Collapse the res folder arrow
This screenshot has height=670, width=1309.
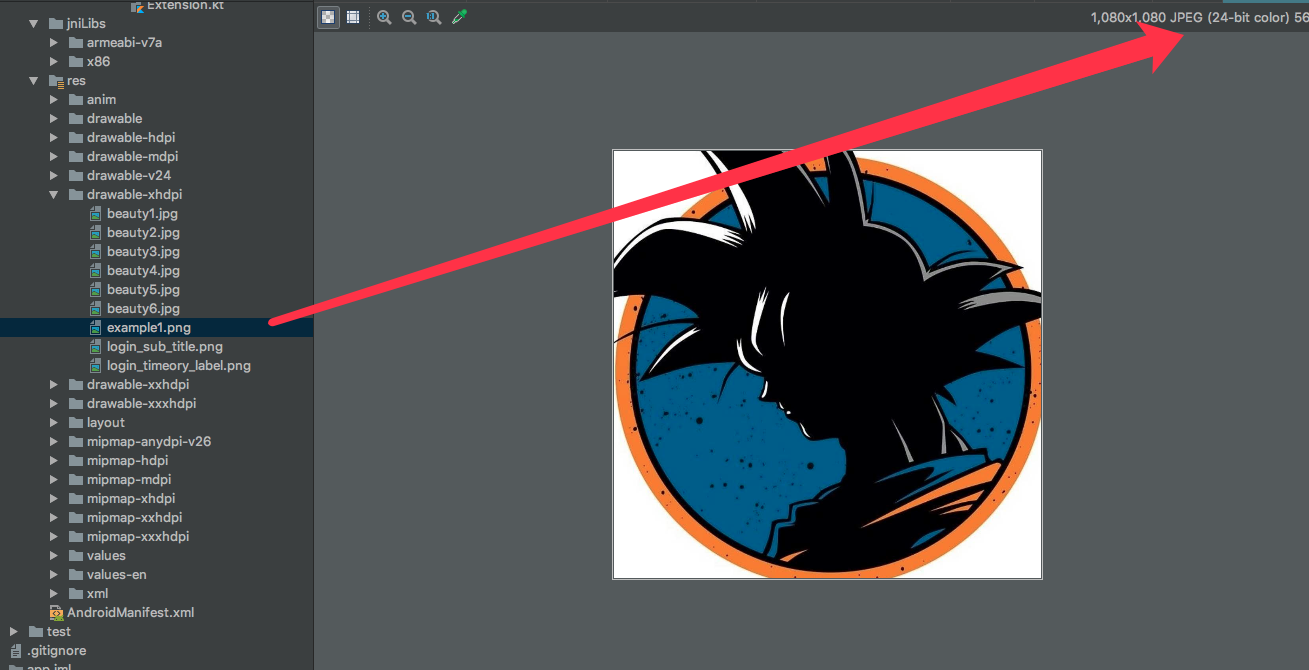(34, 80)
